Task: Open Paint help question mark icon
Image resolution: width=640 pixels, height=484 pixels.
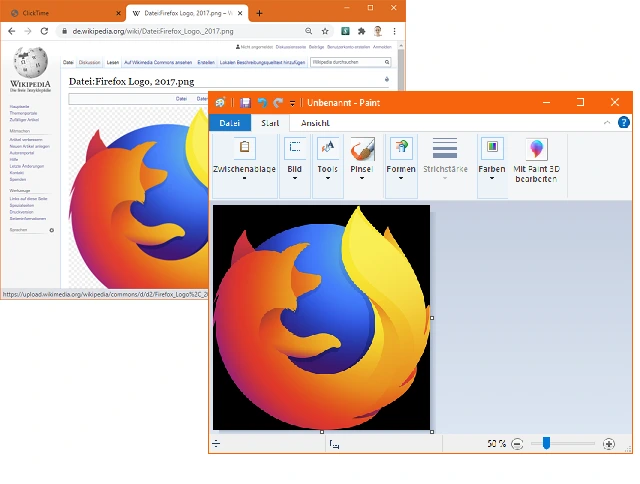Action: (x=623, y=122)
